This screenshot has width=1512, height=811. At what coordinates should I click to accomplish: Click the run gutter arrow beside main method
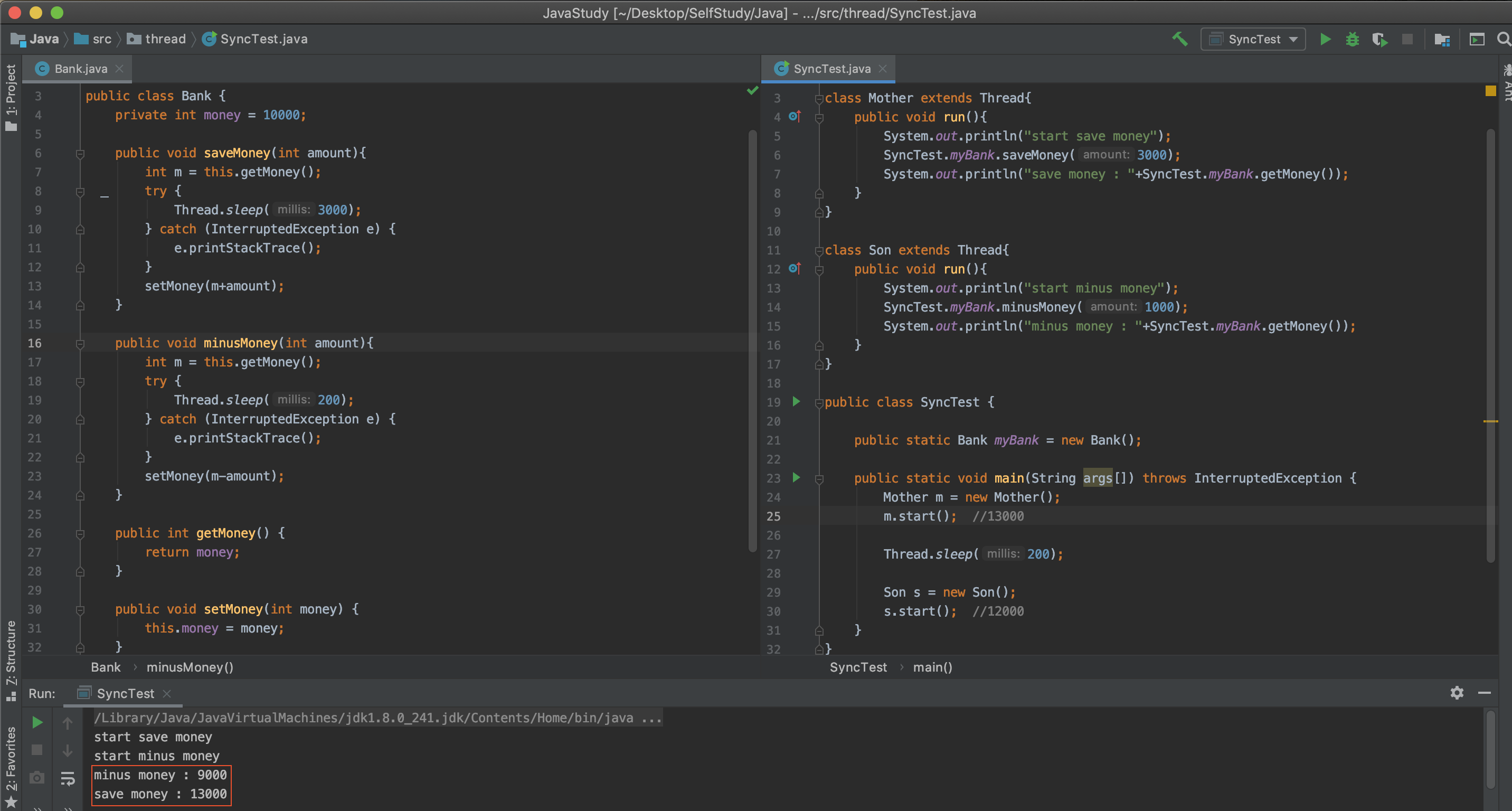point(796,477)
